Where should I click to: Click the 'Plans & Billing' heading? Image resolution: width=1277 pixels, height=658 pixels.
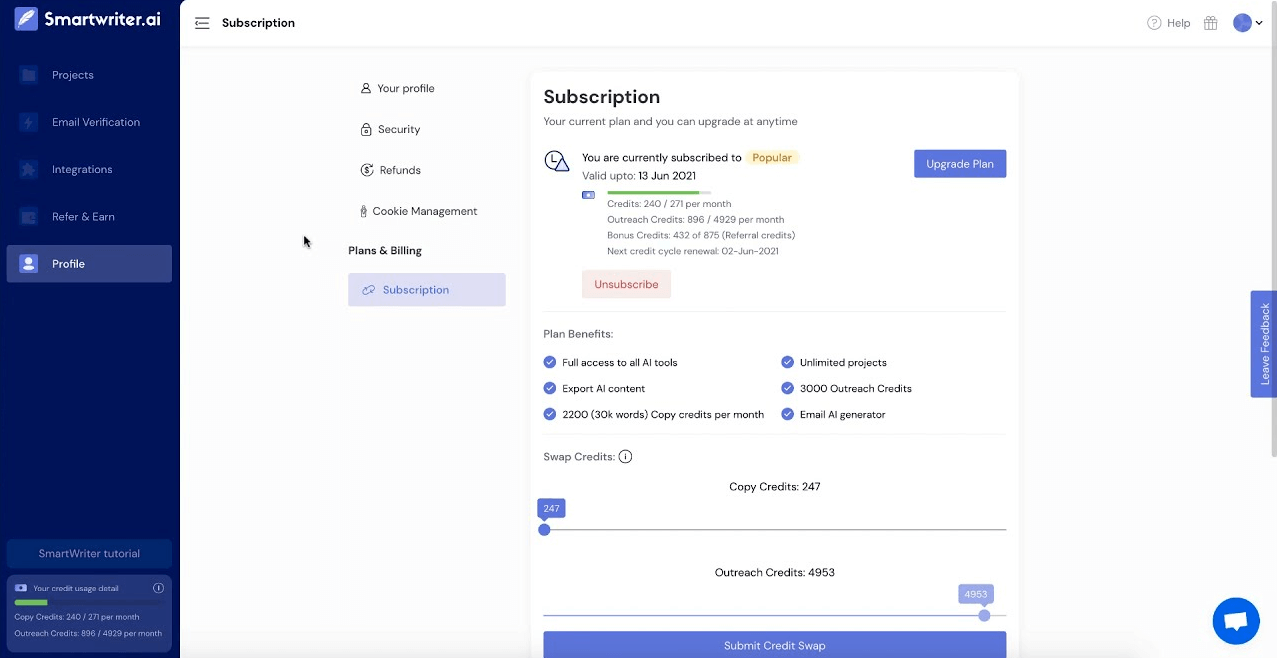click(x=385, y=250)
